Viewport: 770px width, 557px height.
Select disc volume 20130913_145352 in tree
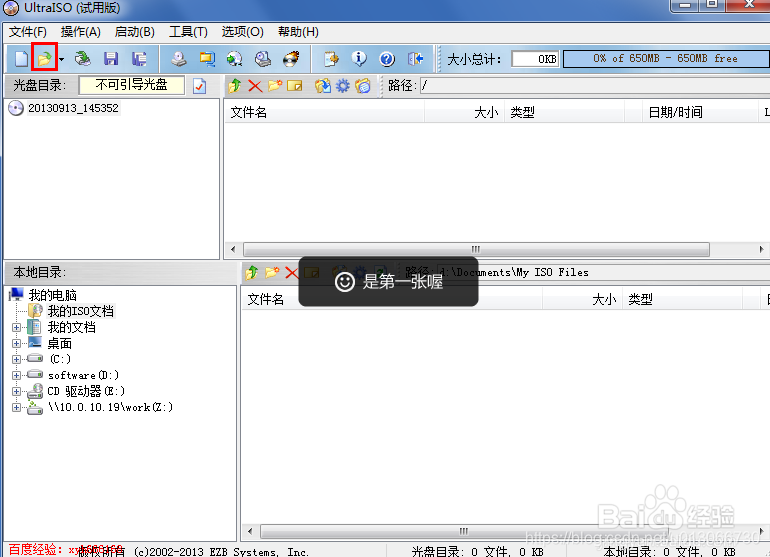coord(73,108)
